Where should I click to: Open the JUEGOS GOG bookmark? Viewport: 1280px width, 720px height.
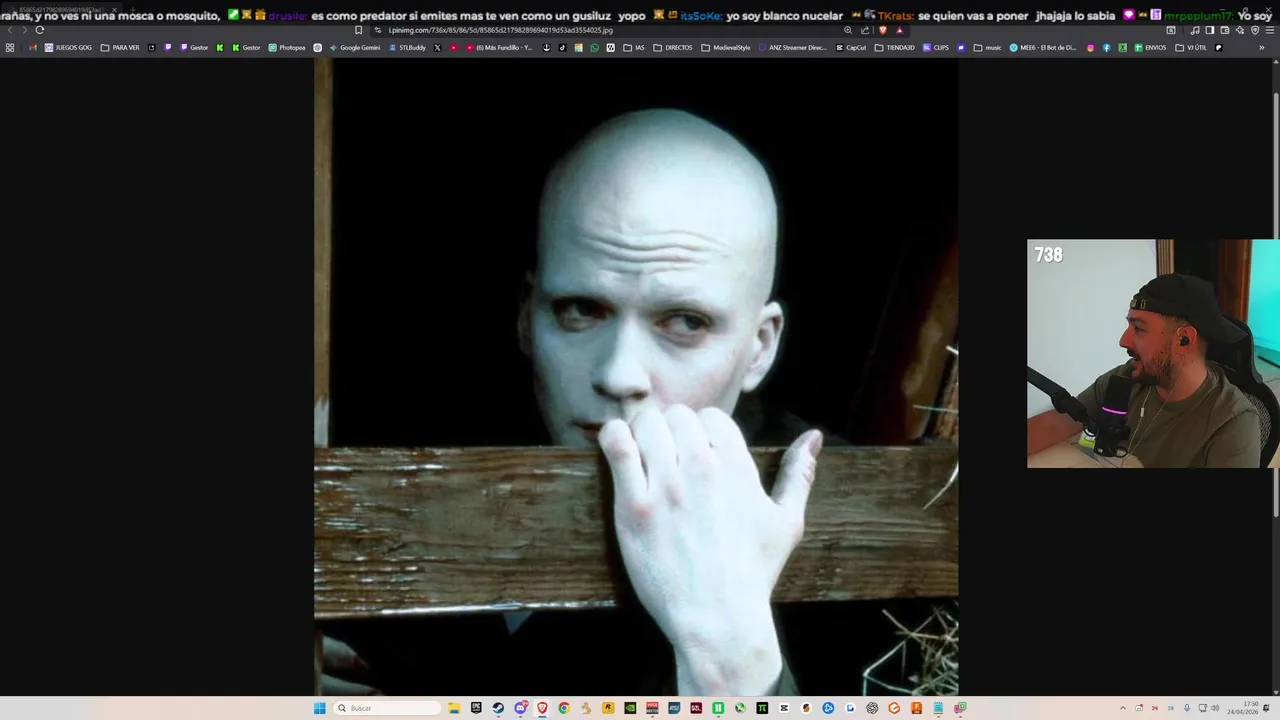point(68,47)
